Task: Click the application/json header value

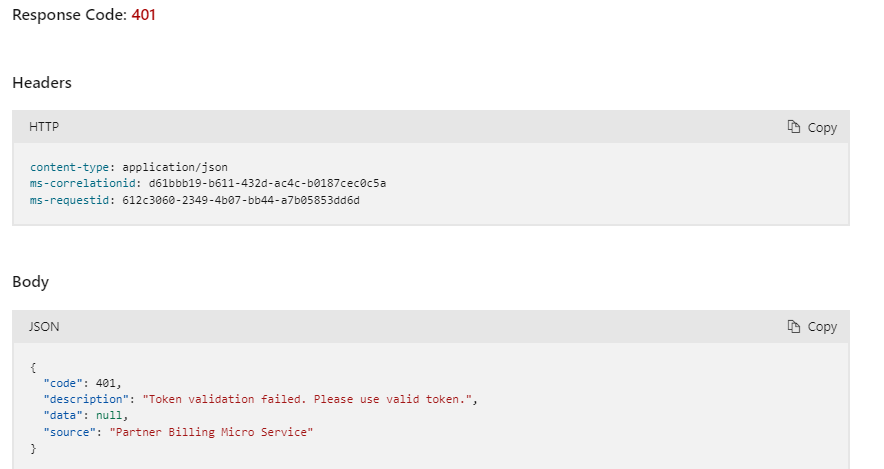Action: (175, 167)
